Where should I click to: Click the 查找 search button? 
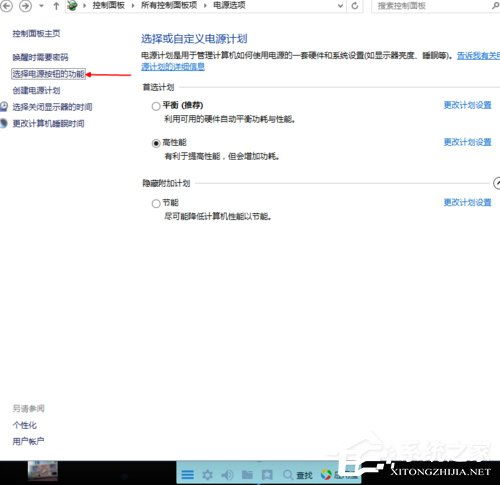coord(297,475)
